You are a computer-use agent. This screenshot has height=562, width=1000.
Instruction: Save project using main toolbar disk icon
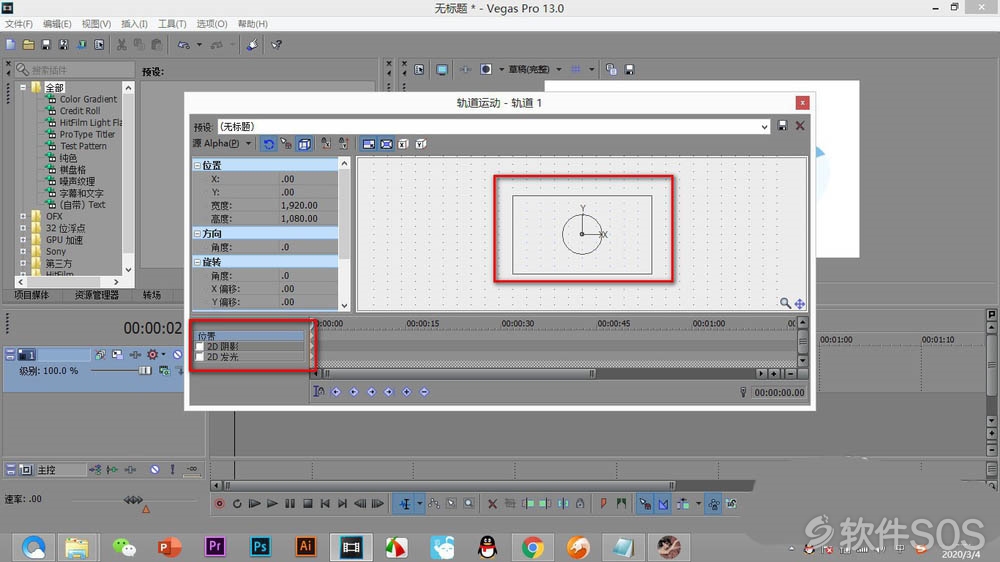tap(46, 45)
